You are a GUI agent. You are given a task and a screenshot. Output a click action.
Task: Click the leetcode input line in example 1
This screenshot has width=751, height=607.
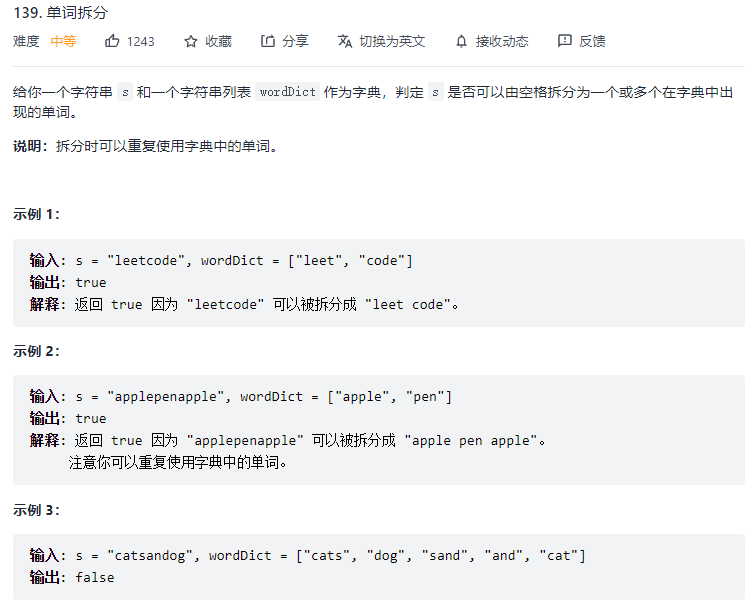click(221, 260)
